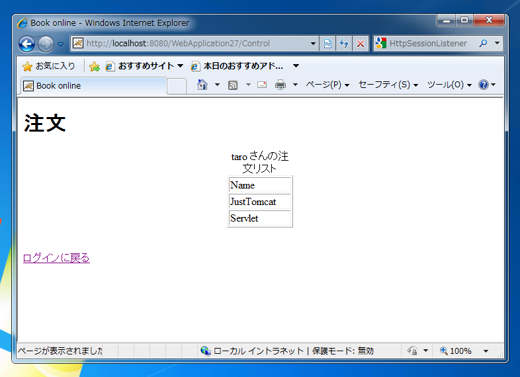520x377 pixels.
Task: Open the ページ(P) menu
Action: point(327,85)
